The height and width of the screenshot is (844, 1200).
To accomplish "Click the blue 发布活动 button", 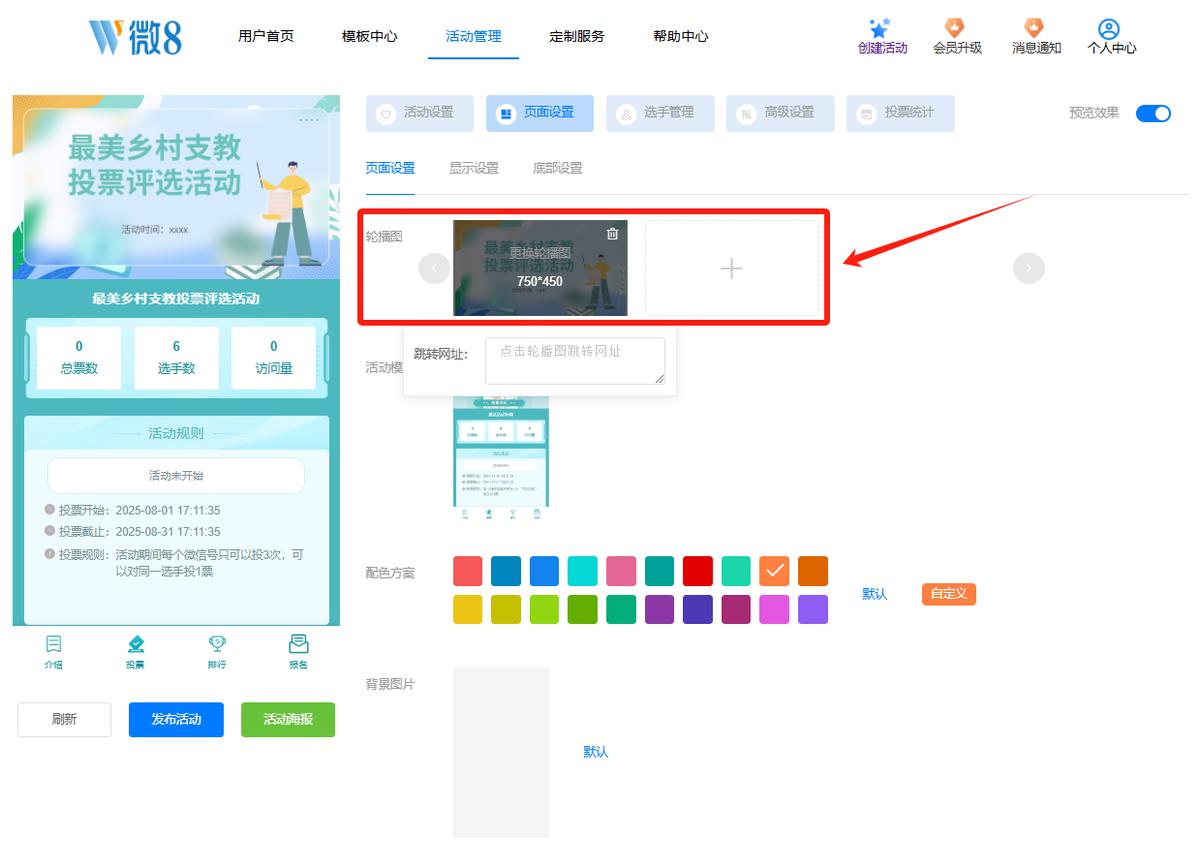I will 176,719.
